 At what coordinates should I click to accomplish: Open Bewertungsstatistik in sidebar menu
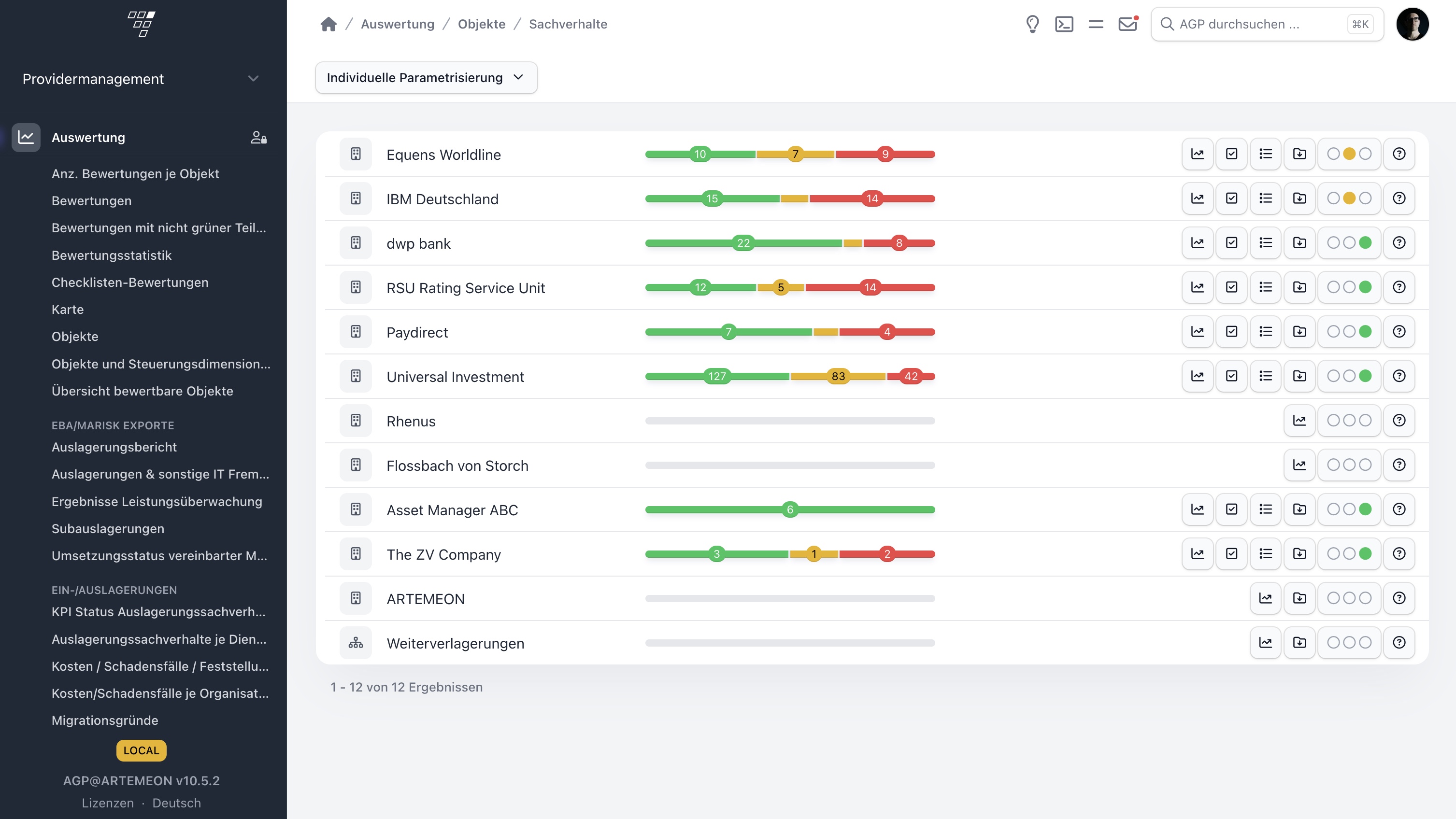pyautogui.click(x=111, y=255)
